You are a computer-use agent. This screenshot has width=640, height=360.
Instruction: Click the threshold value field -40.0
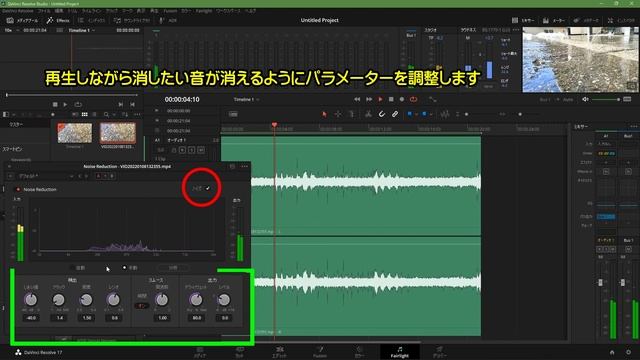pos(31,318)
